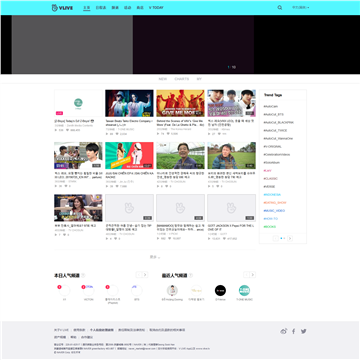The height and width of the screenshot is (360, 360).
Task: Open the V TODAY menu item
Action: coord(156,8)
